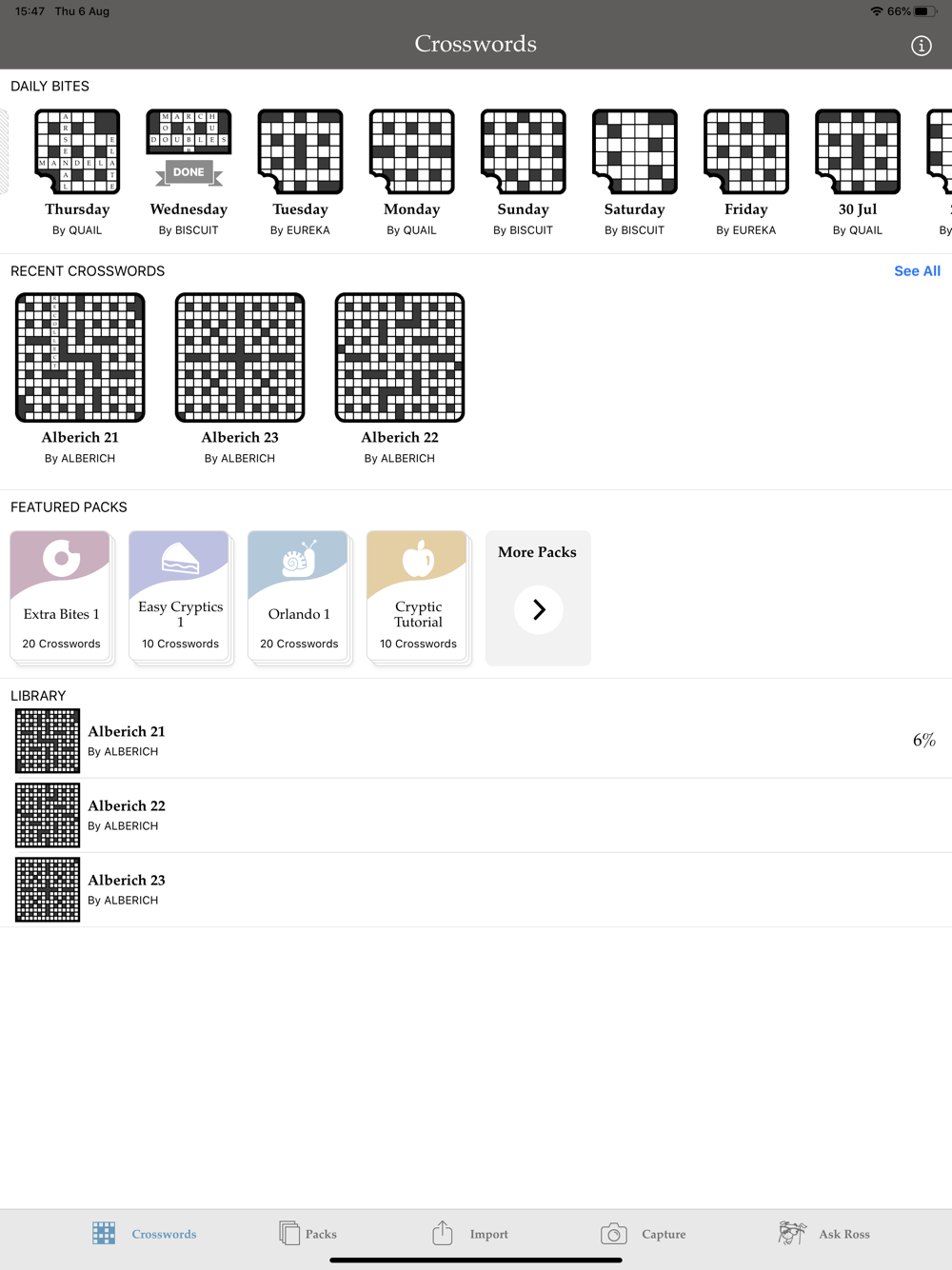Open Easy Cryptics 1 pack
The width and height of the screenshot is (952, 1270).
coord(181,597)
